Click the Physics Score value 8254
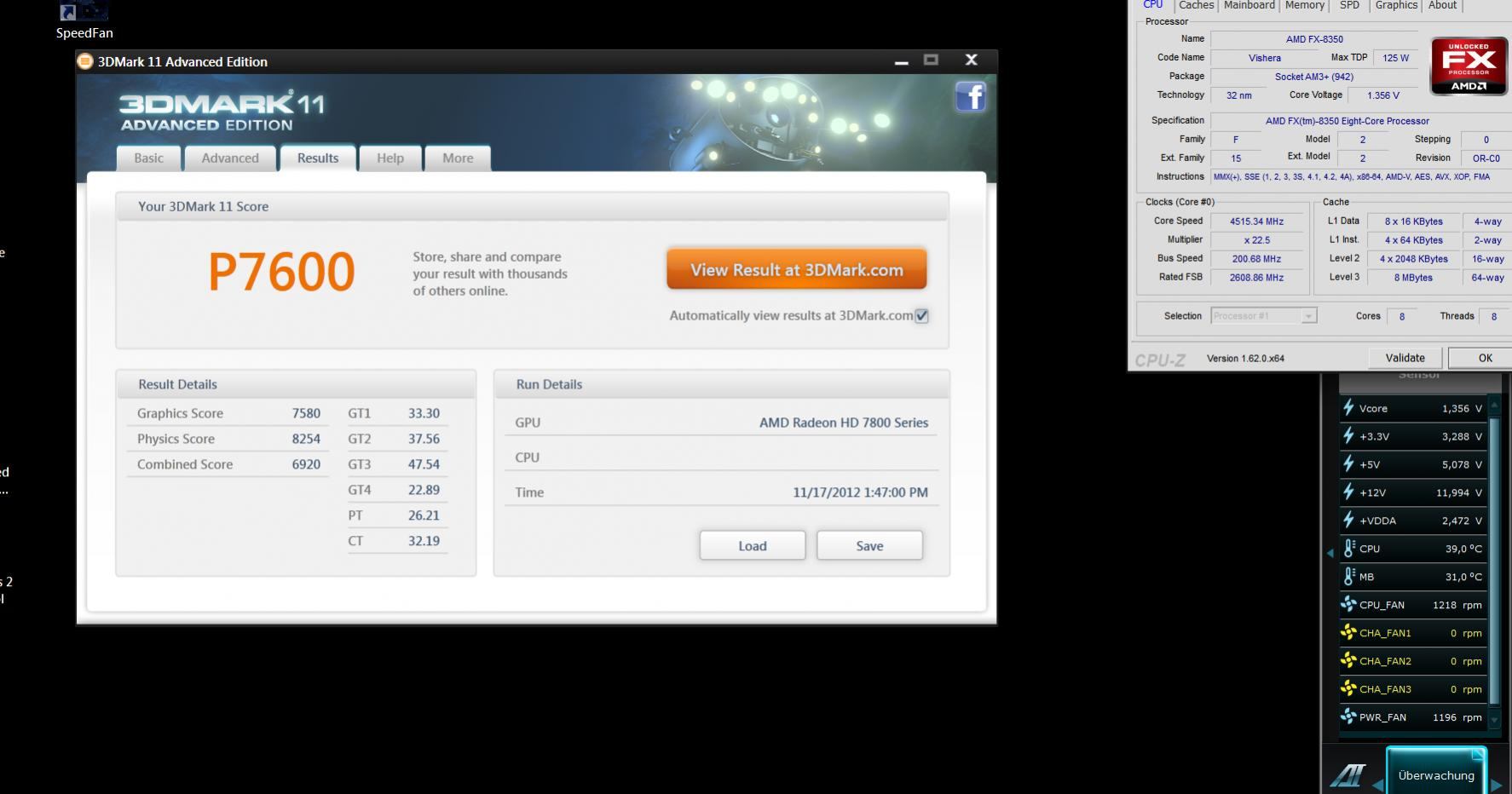This screenshot has height=794, width=1512. pyautogui.click(x=306, y=439)
